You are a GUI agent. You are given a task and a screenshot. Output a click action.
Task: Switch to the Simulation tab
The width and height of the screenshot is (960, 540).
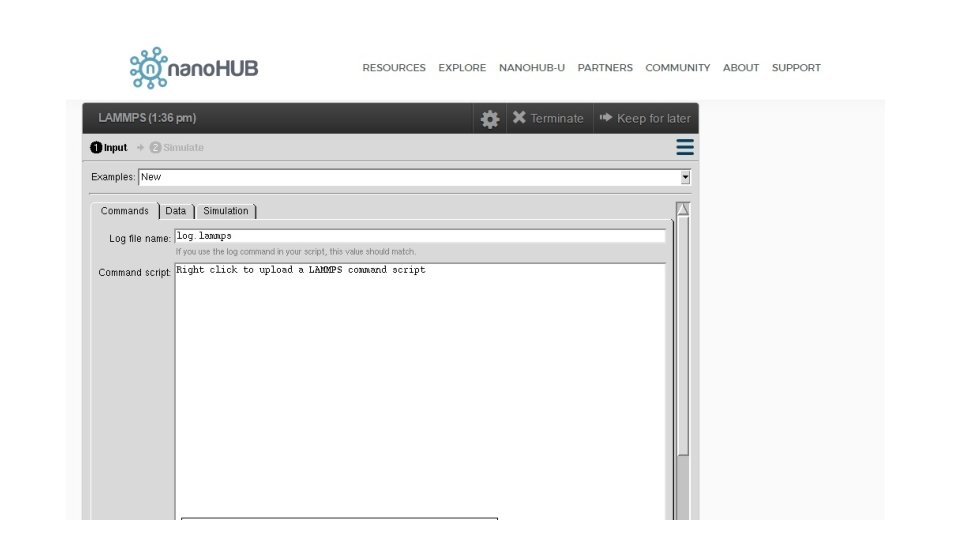226,211
